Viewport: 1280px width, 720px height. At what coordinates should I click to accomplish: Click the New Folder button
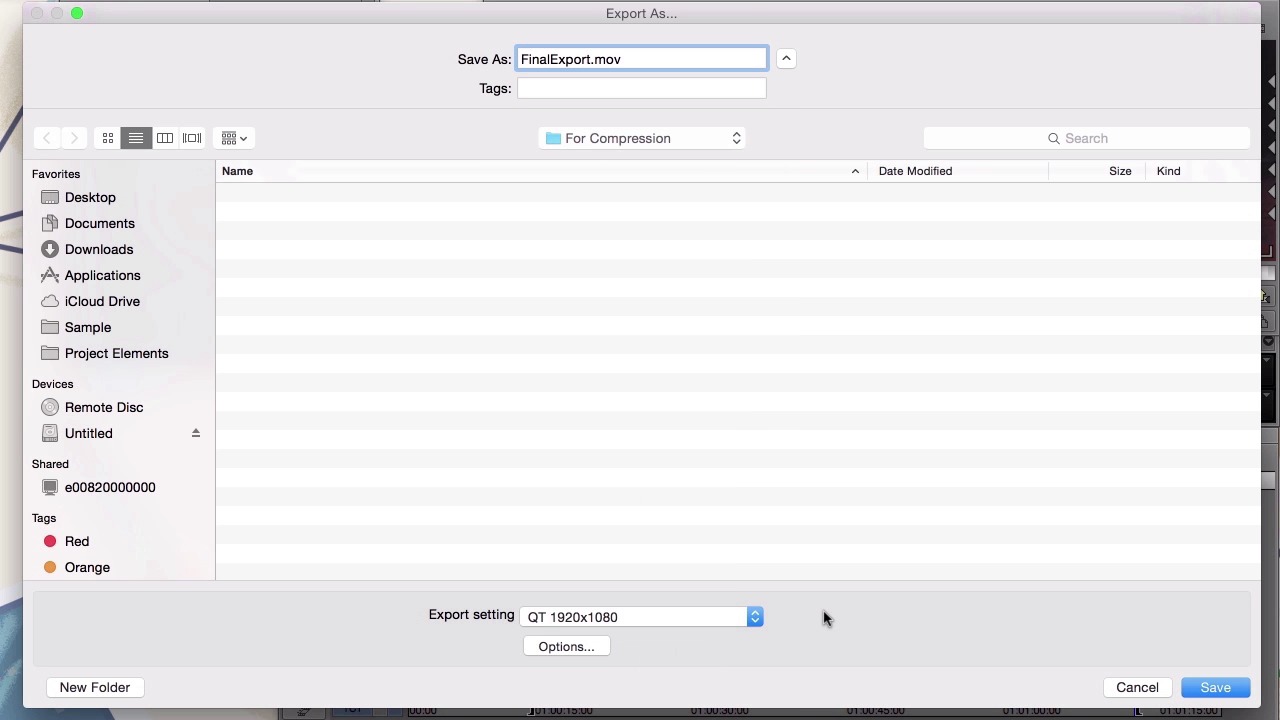95,687
